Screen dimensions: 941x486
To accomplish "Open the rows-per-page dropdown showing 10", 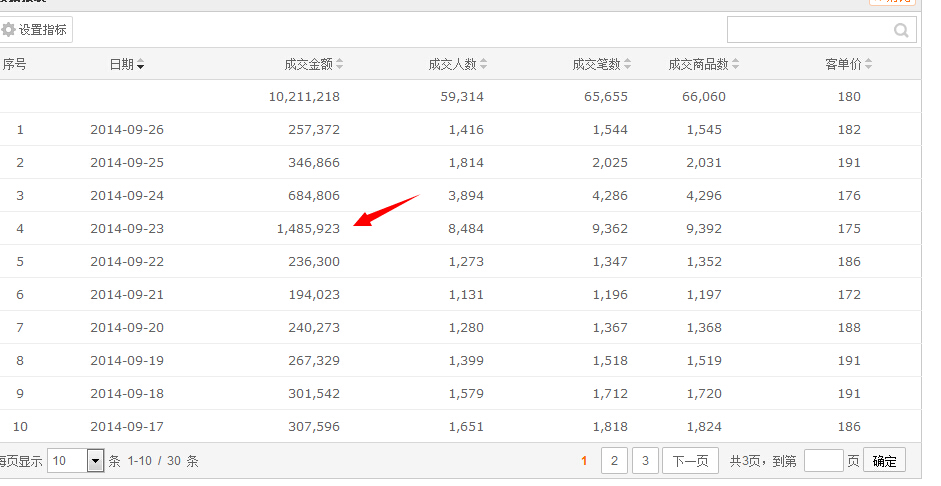I will [x=96, y=461].
